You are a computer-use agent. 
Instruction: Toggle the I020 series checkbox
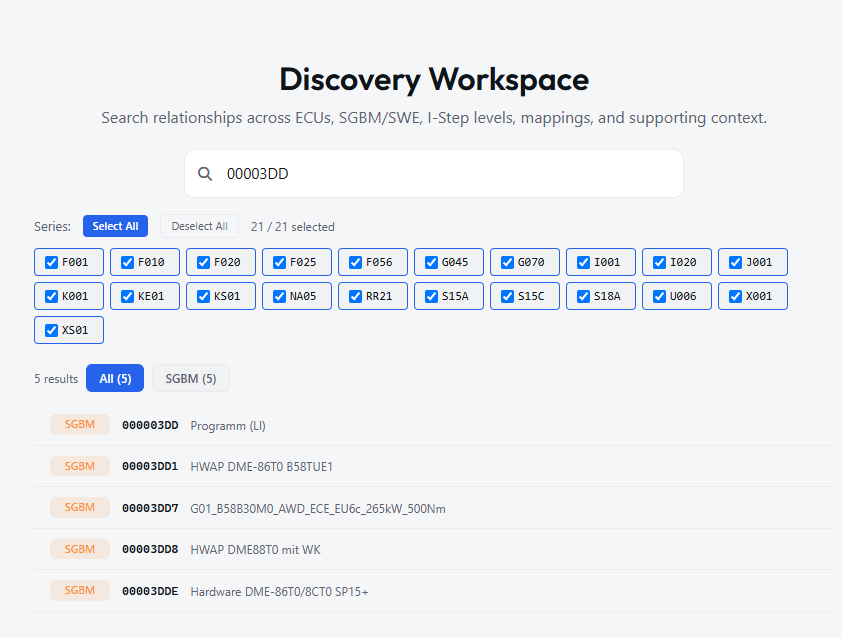[659, 262]
